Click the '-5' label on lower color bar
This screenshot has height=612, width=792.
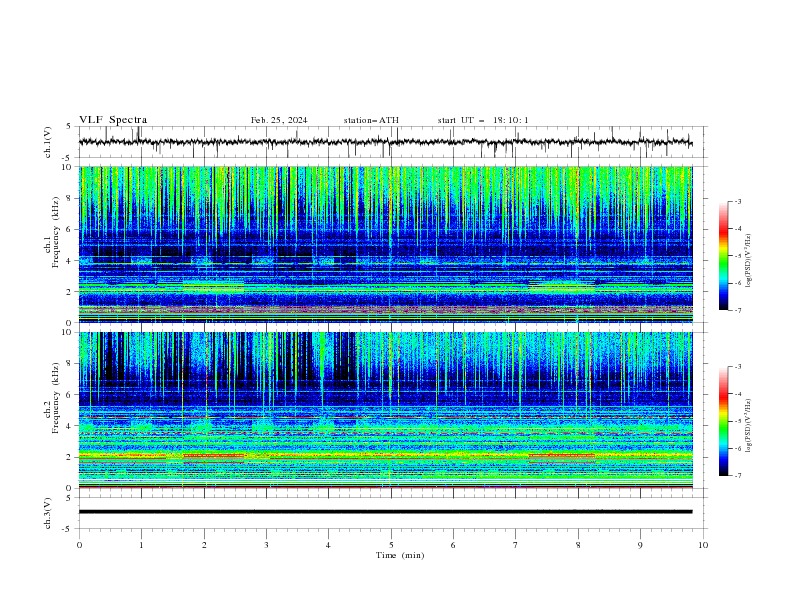point(737,421)
